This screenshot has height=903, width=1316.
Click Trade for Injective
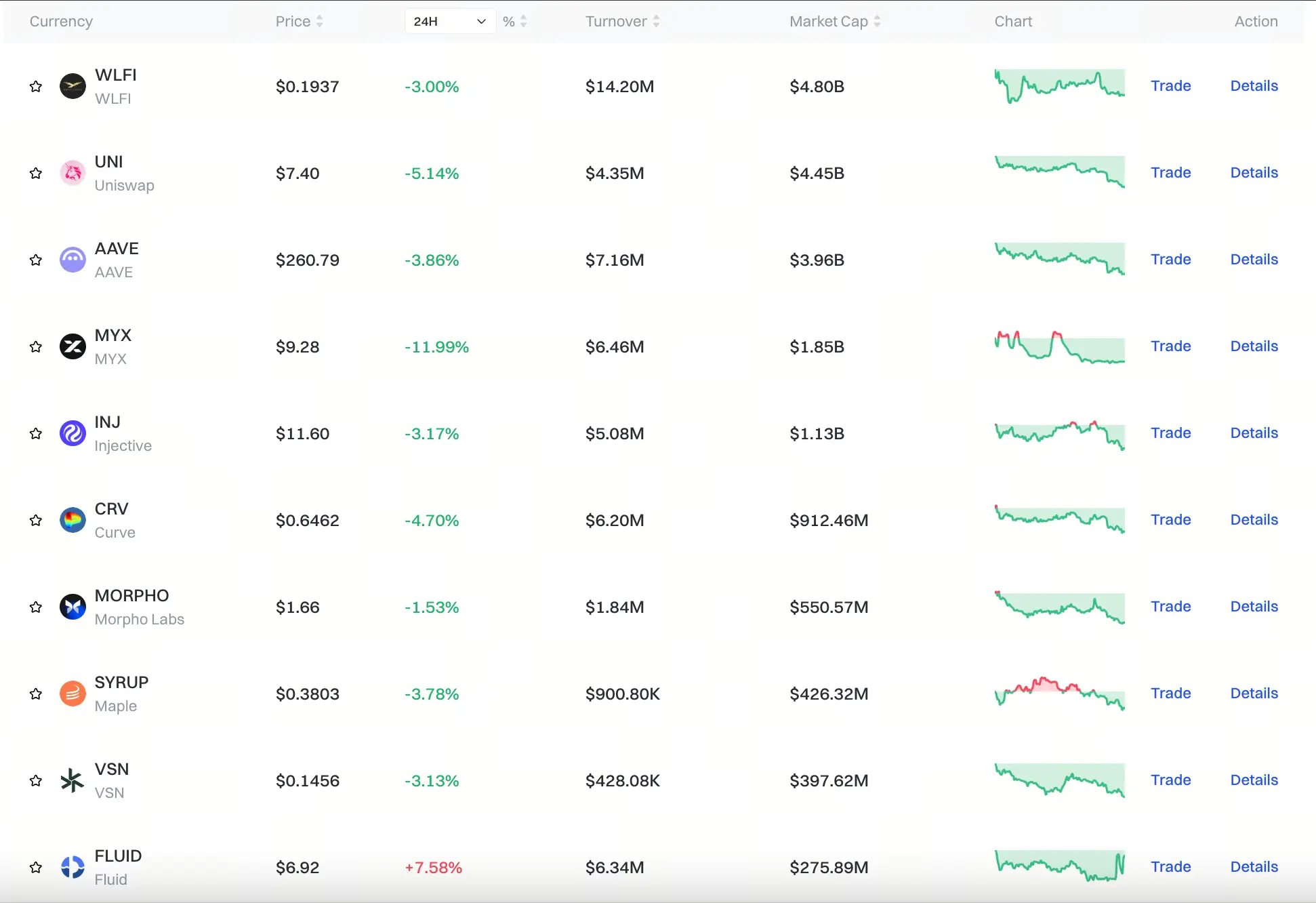point(1170,433)
